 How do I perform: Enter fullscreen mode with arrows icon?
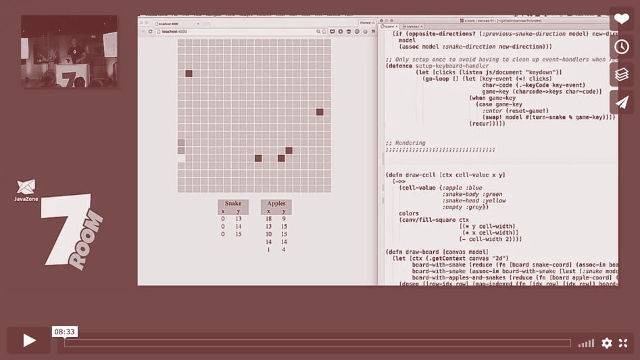pos(623,343)
